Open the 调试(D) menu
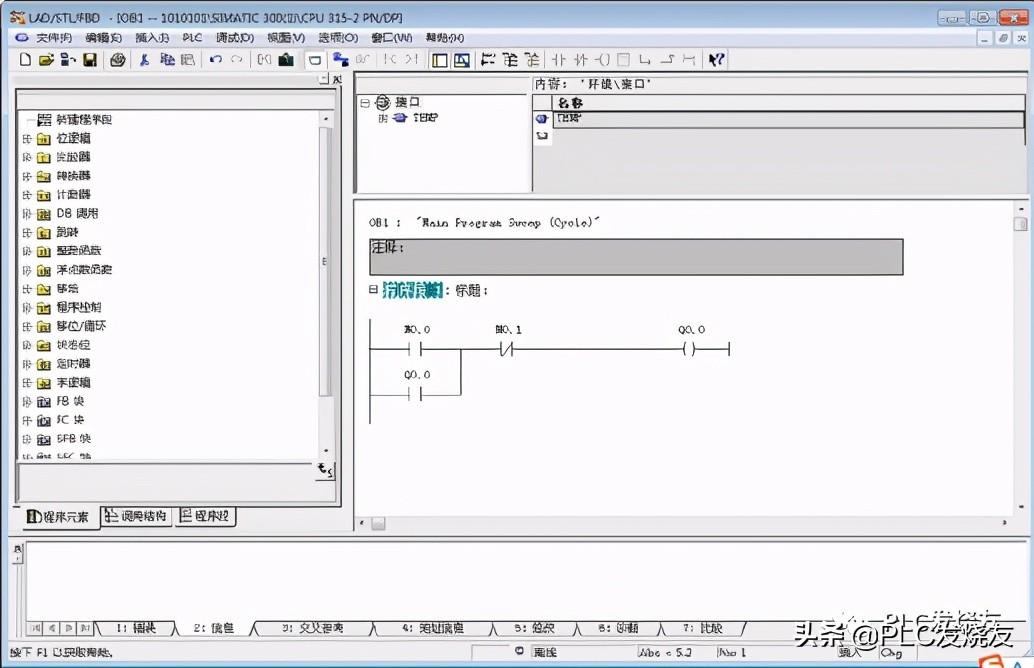The height and width of the screenshot is (668, 1034). (235, 38)
